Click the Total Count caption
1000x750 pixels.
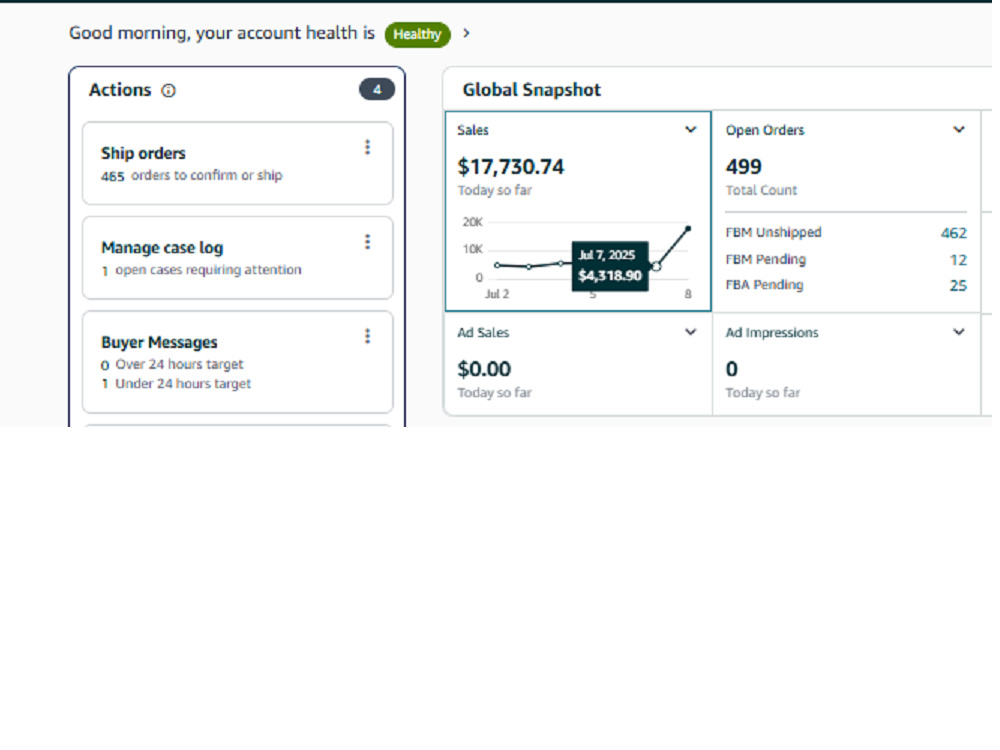[761, 190]
